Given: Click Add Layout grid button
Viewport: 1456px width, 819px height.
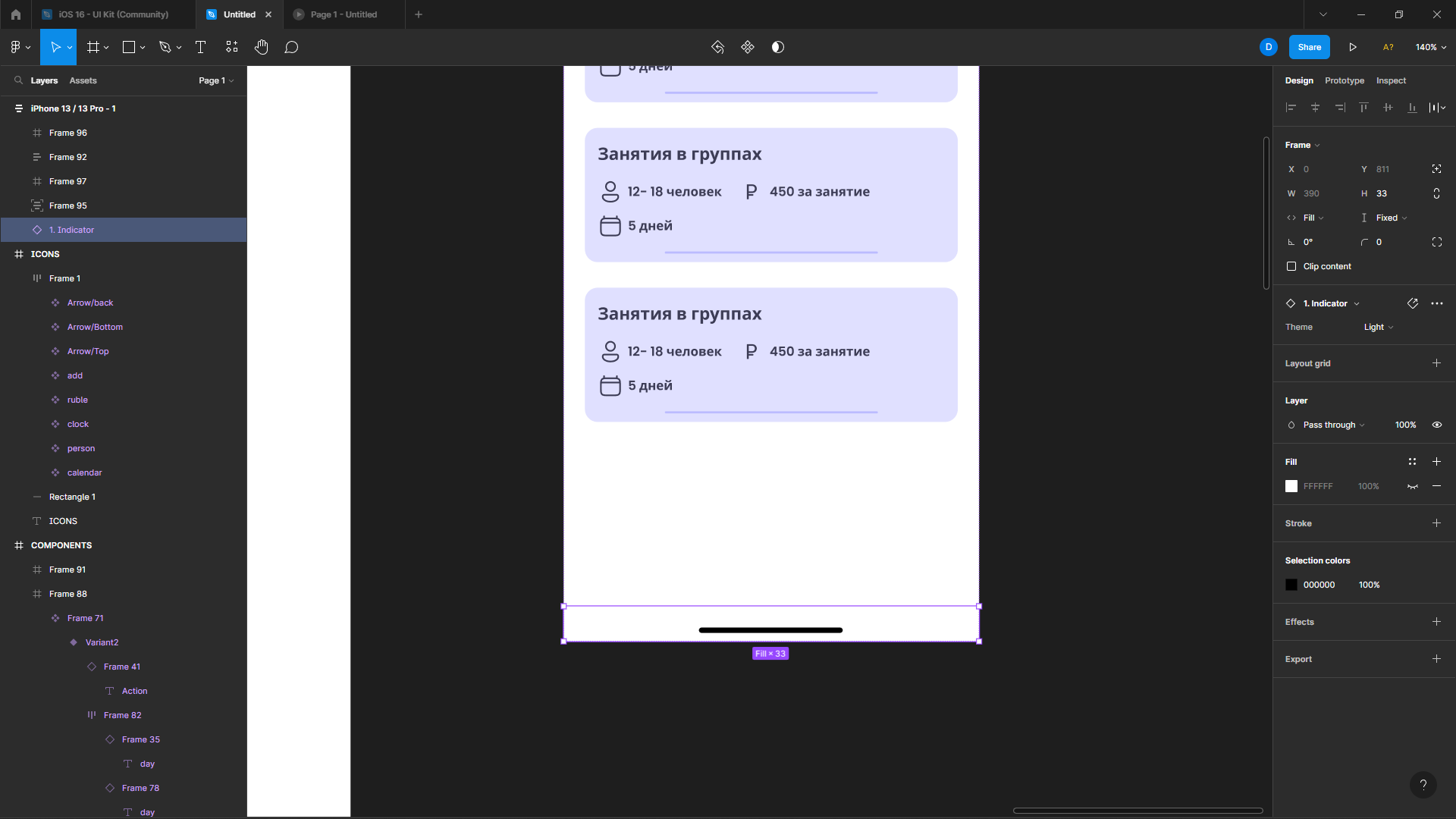Looking at the screenshot, I should point(1437,363).
